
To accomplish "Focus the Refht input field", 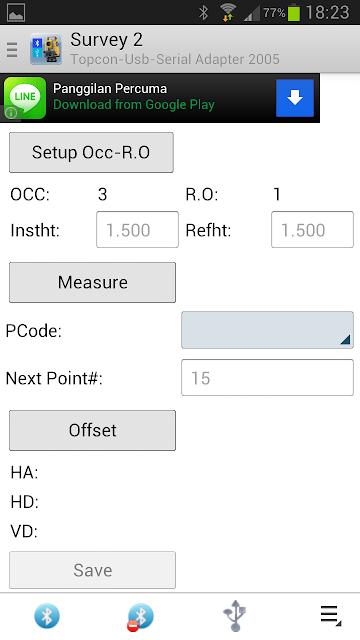I will [312, 229].
